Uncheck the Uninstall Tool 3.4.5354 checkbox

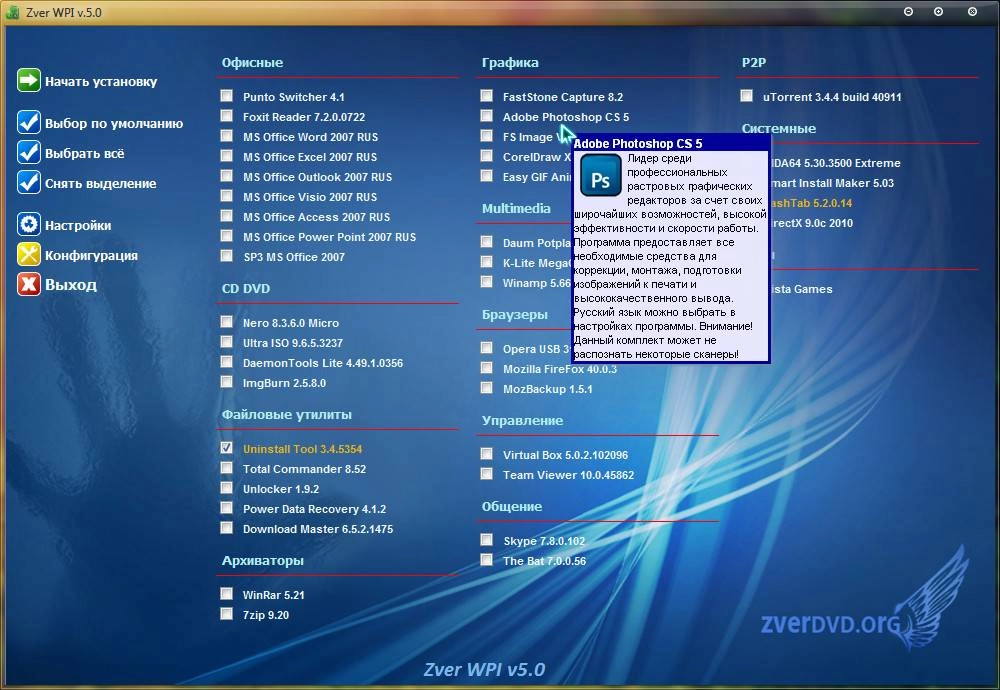226,448
